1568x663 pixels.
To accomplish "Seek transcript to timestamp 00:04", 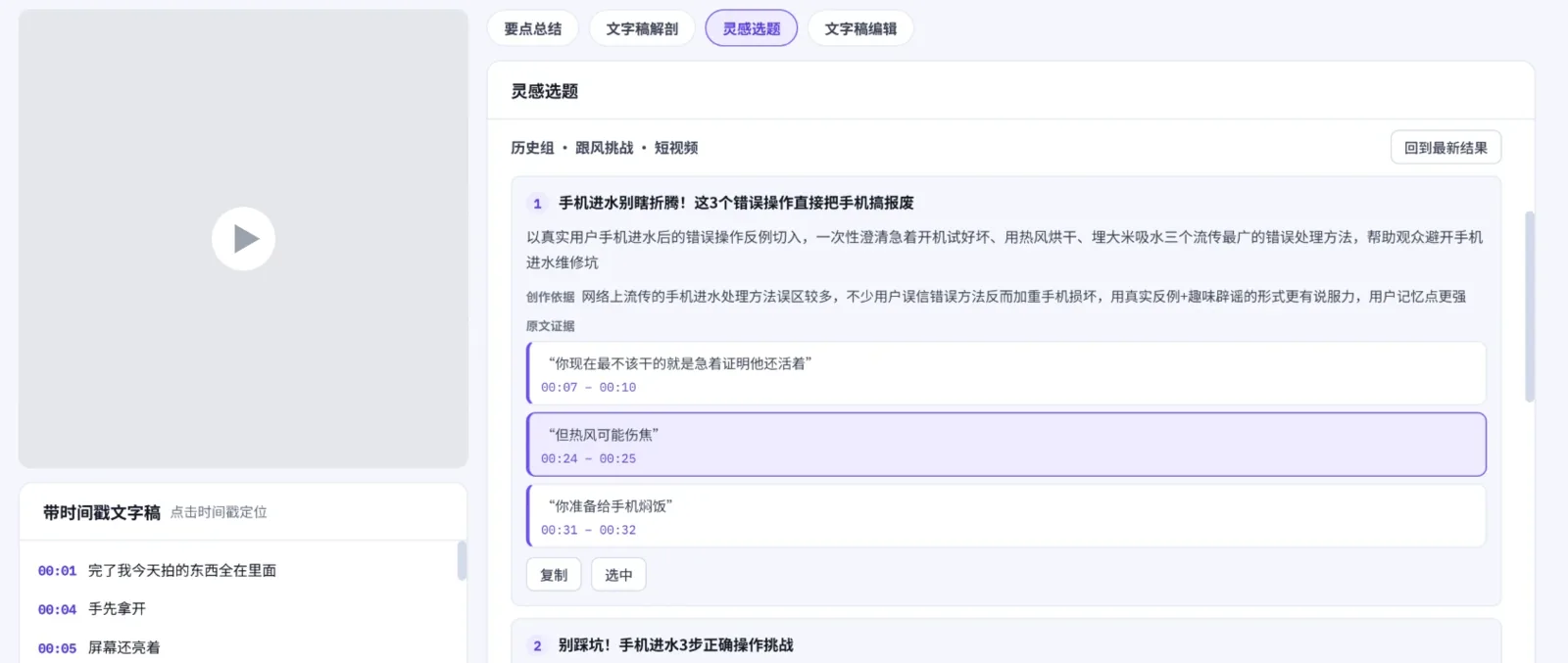I will click(x=57, y=609).
